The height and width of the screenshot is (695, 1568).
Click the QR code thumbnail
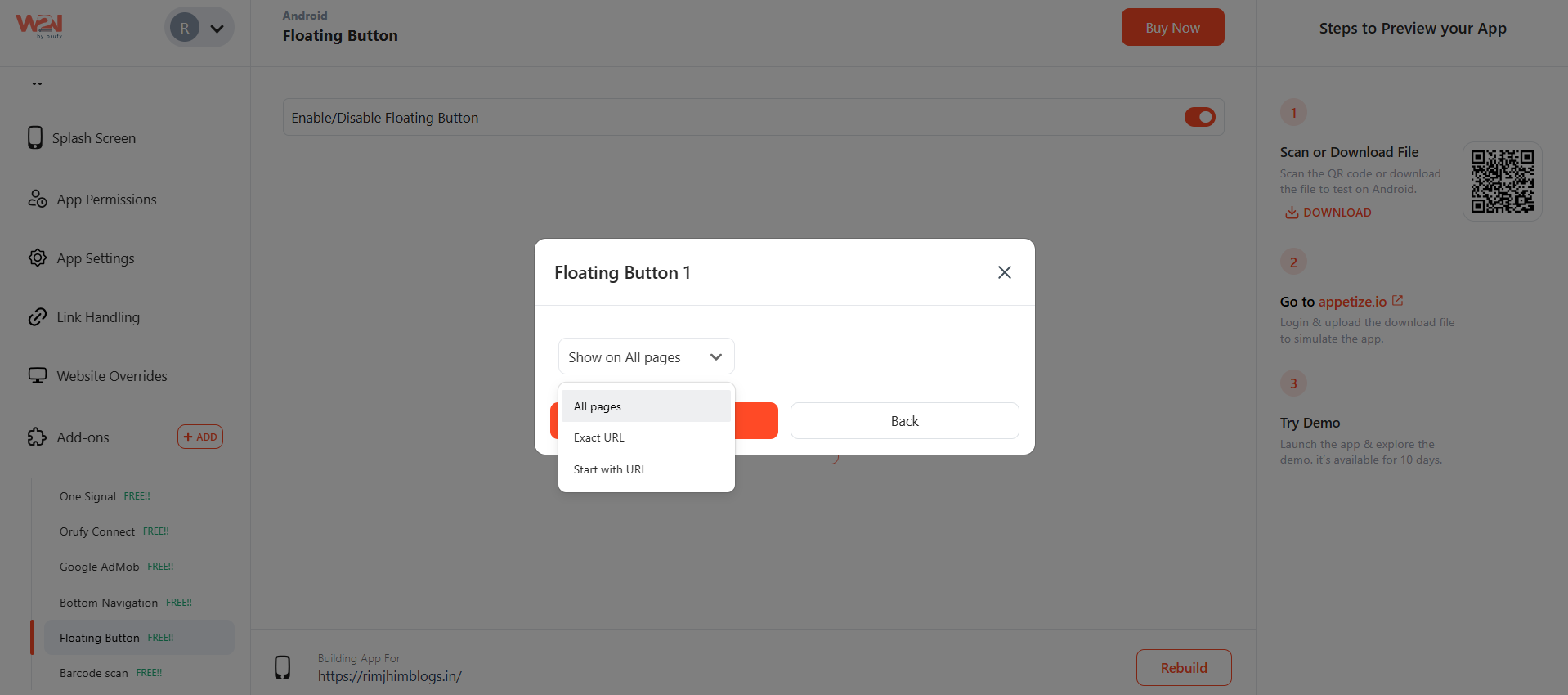[x=1502, y=182]
